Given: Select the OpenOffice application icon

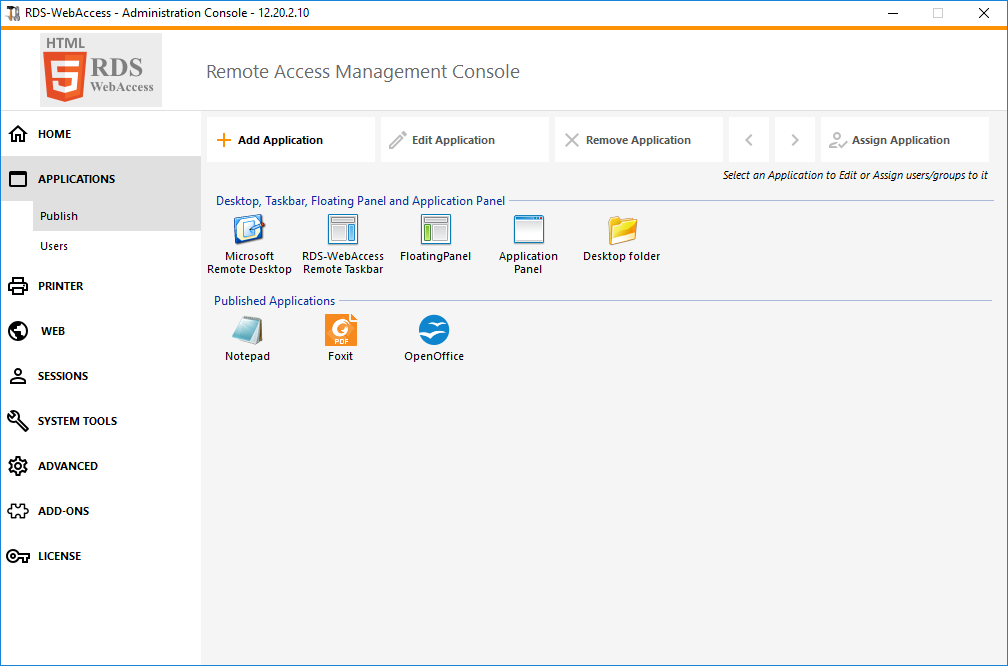Looking at the screenshot, I should coord(434,330).
